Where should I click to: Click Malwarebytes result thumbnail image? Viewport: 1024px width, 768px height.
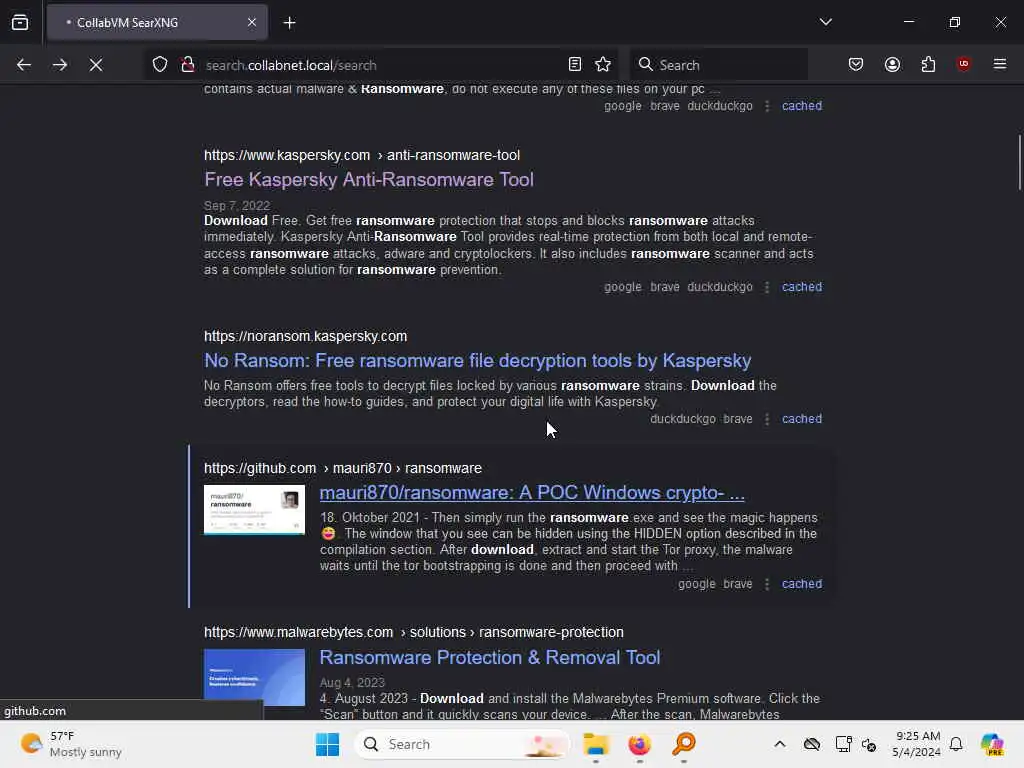coord(254,677)
